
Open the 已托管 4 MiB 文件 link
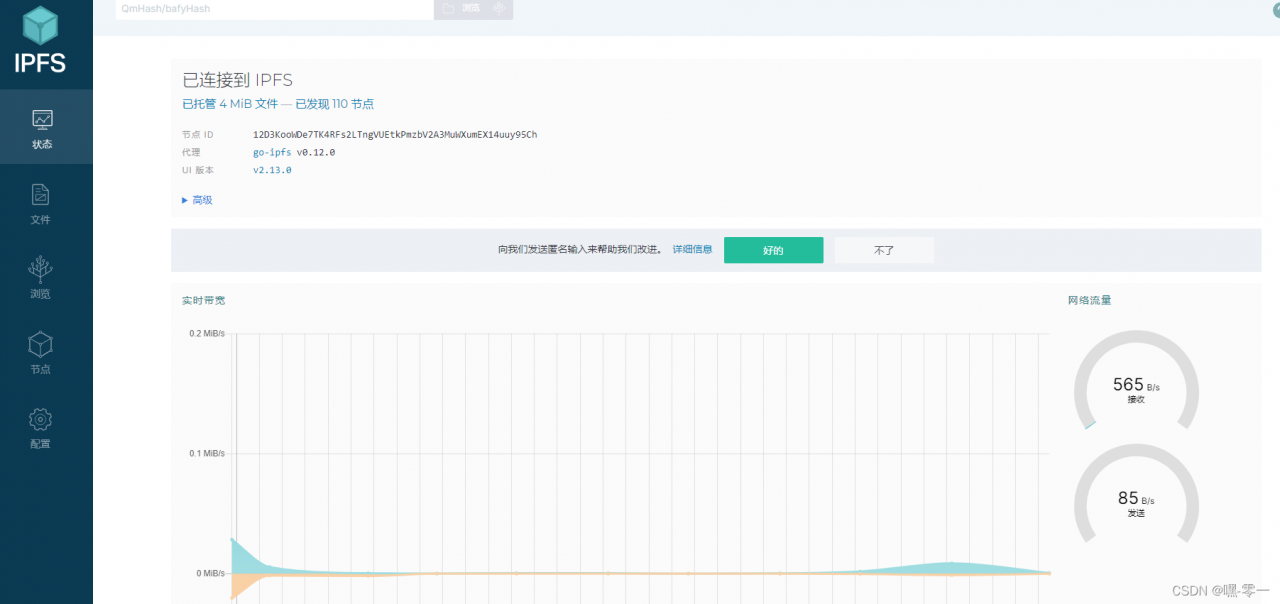(x=230, y=104)
